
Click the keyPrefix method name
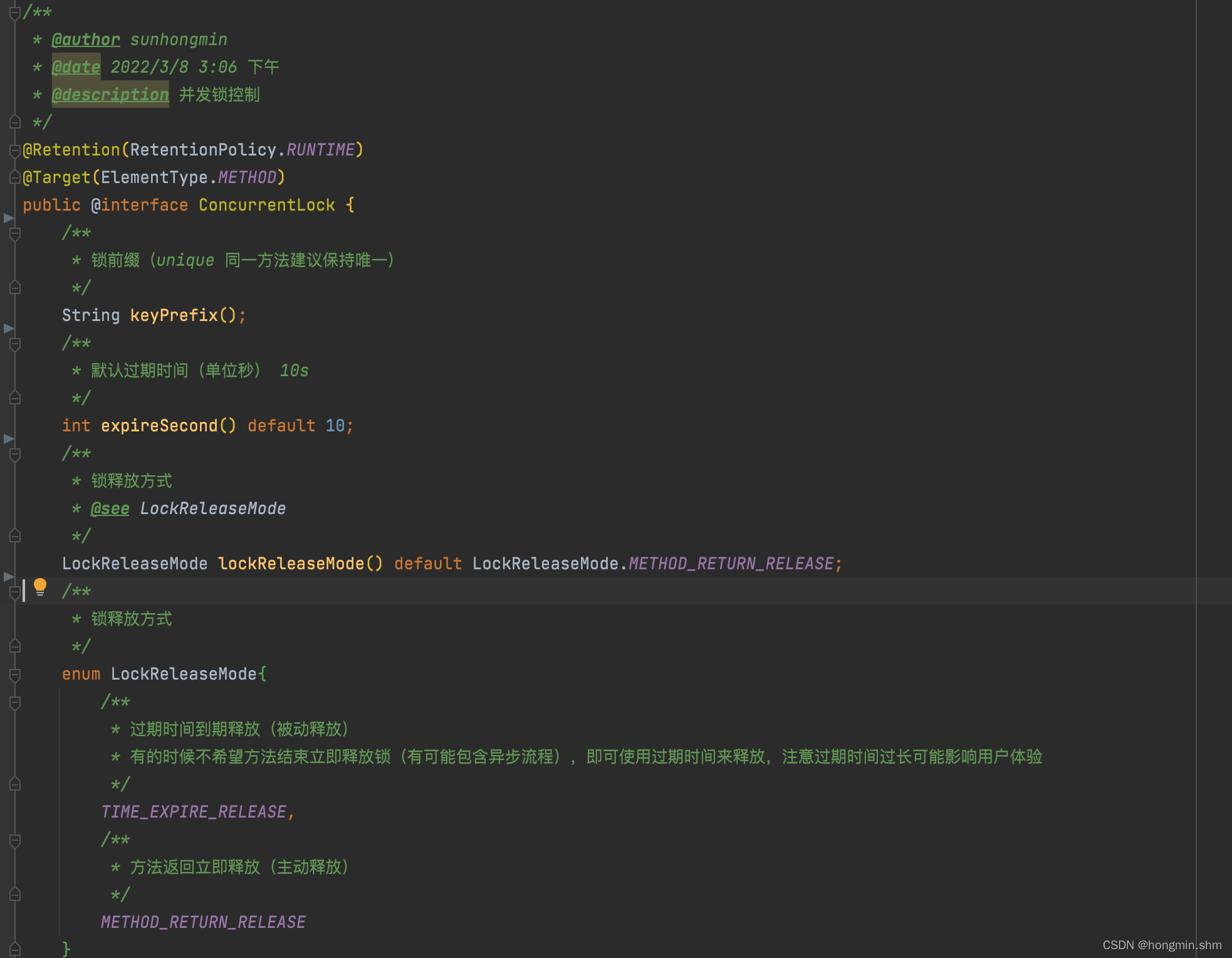point(174,315)
